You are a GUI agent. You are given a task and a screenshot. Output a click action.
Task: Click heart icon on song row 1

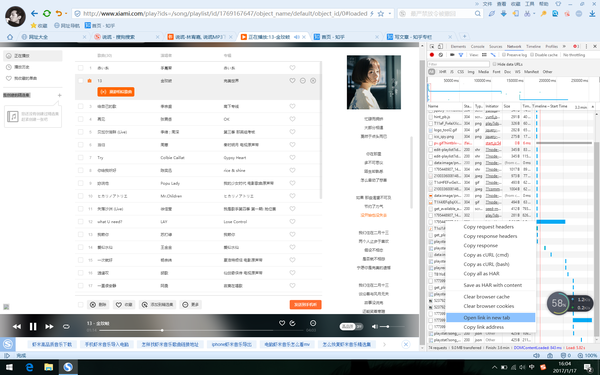click(x=292, y=68)
